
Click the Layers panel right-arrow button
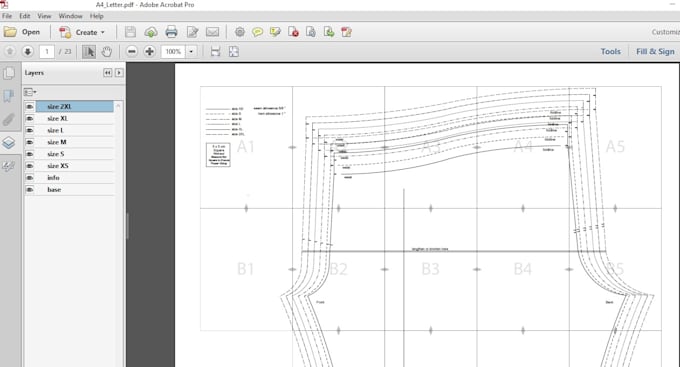tap(119, 73)
